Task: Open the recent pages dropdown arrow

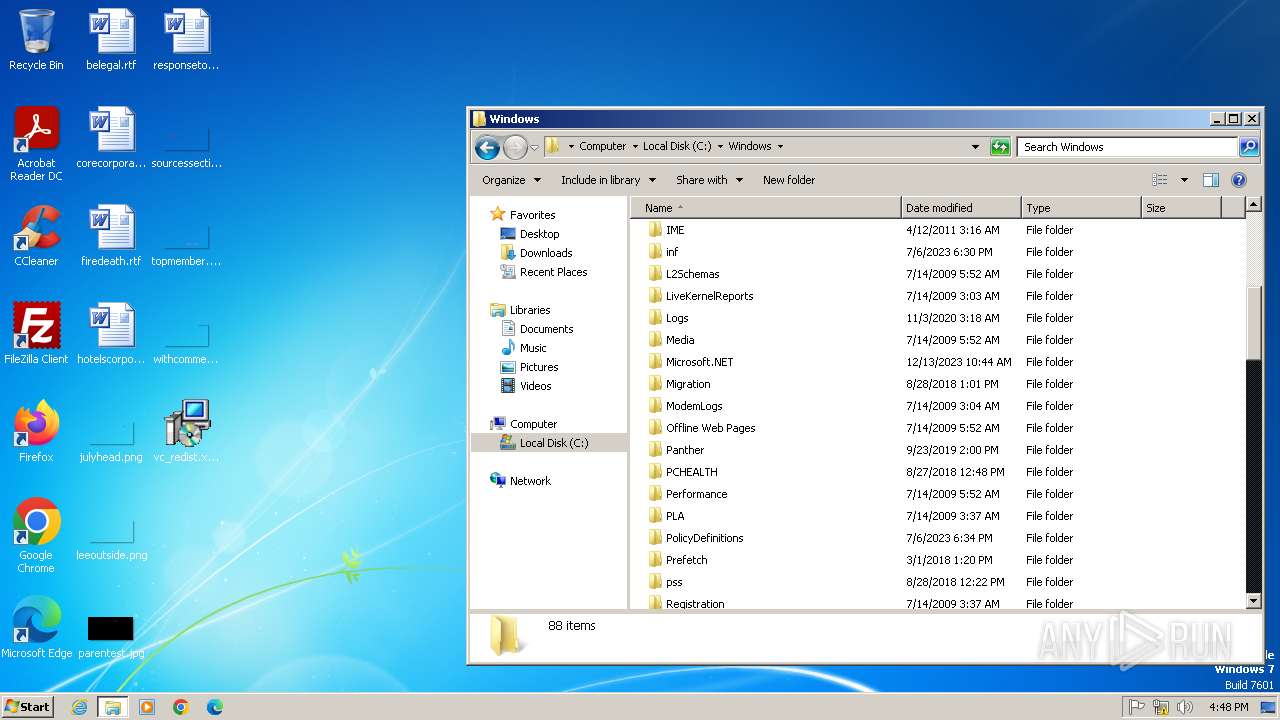Action: click(534, 147)
